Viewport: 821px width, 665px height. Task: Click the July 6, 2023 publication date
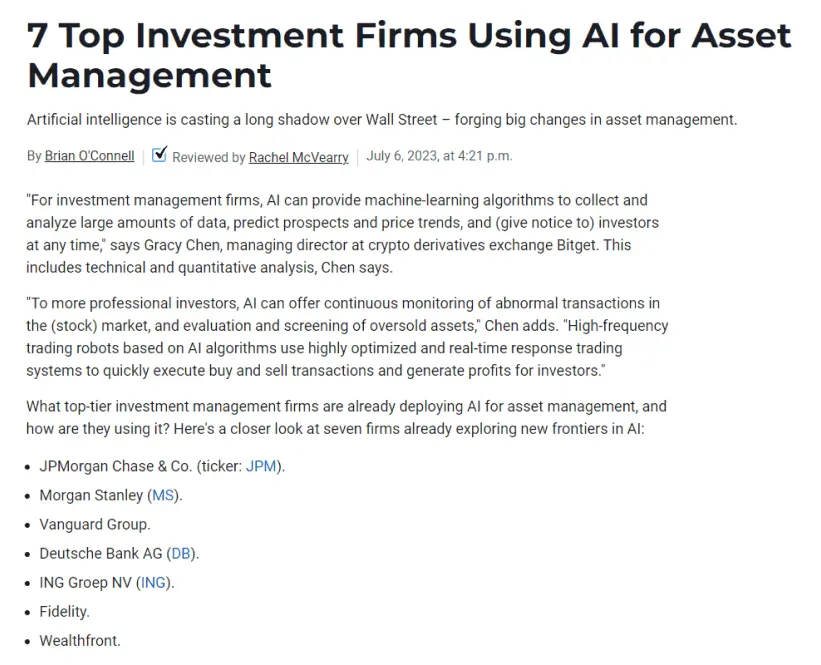tap(439, 156)
